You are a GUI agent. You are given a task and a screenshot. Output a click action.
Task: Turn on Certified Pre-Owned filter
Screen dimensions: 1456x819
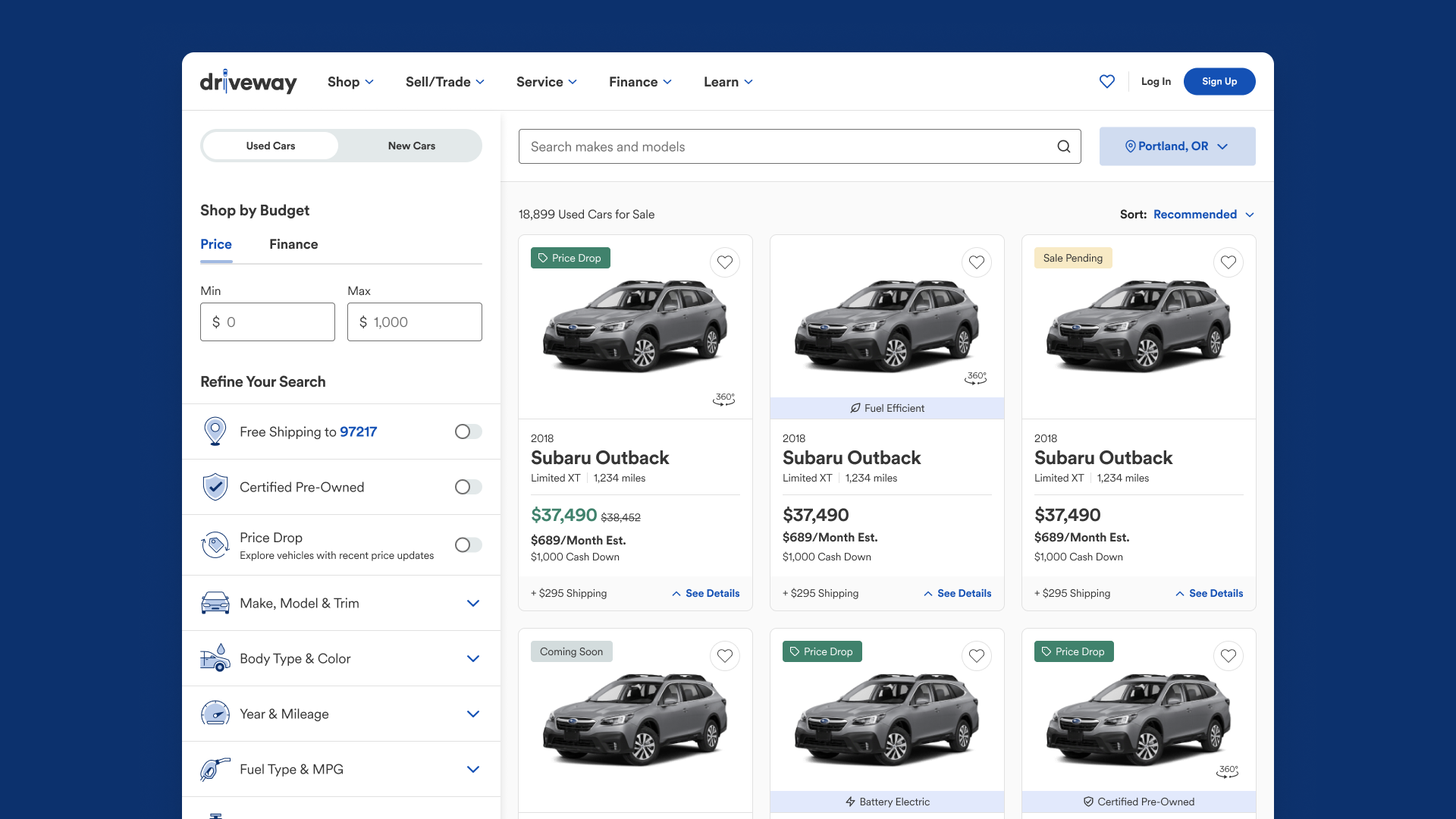468,487
